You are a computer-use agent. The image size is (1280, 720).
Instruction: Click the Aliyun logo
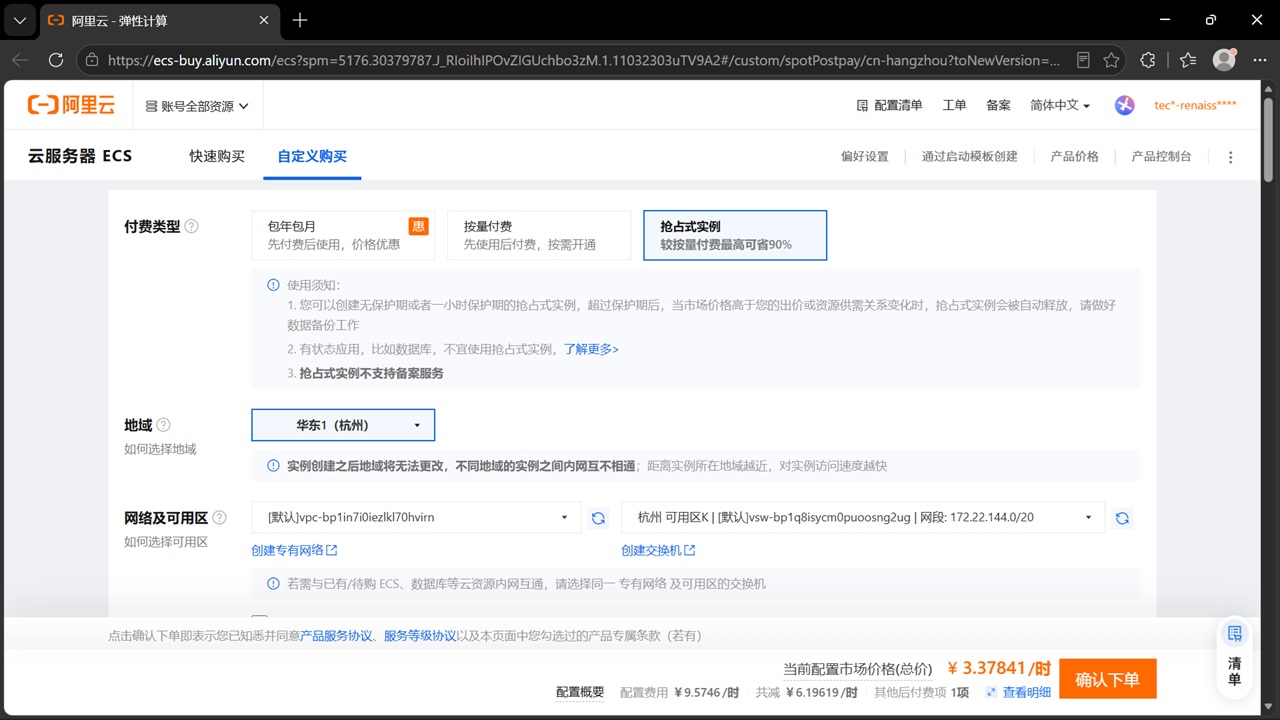click(x=71, y=105)
